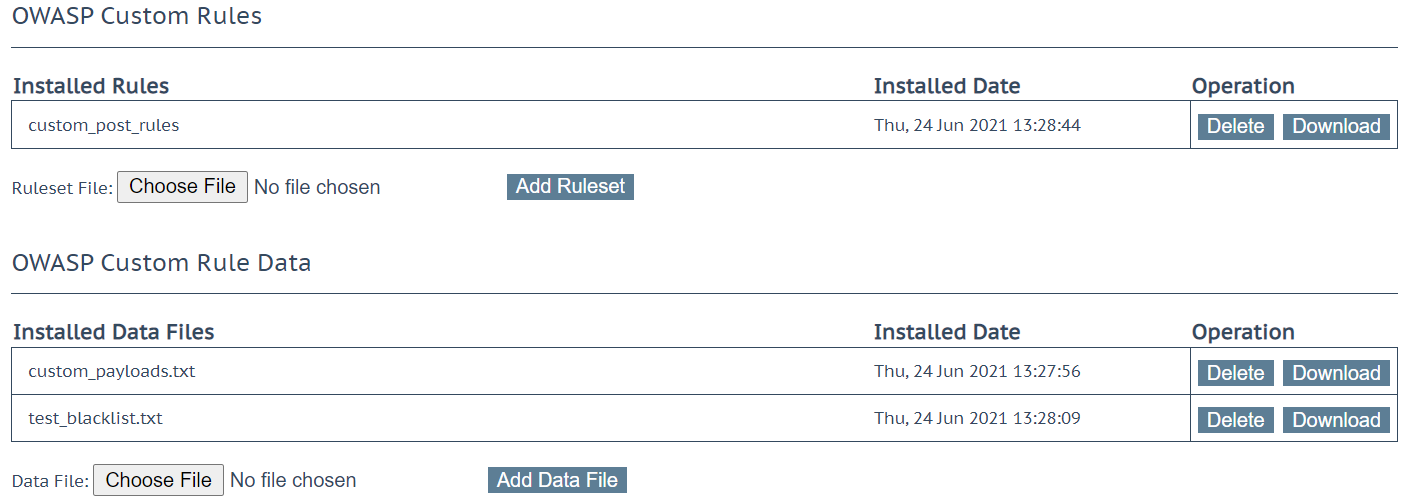This screenshot has width=1408, height=503.
Task: Click the Installed Rules column header
Action: pyautogui.click(x=91, y=86)
